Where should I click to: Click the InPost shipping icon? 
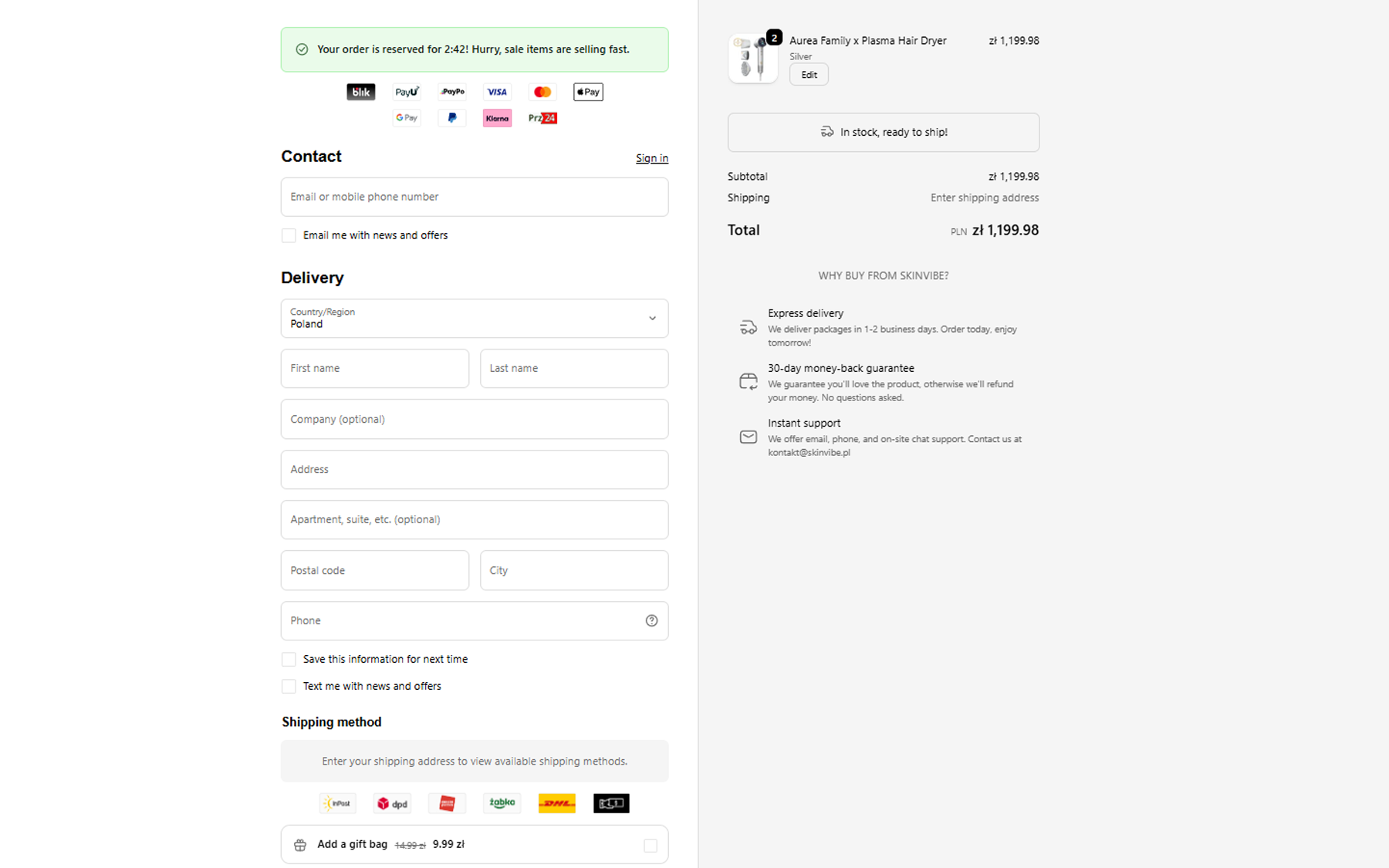337,802
